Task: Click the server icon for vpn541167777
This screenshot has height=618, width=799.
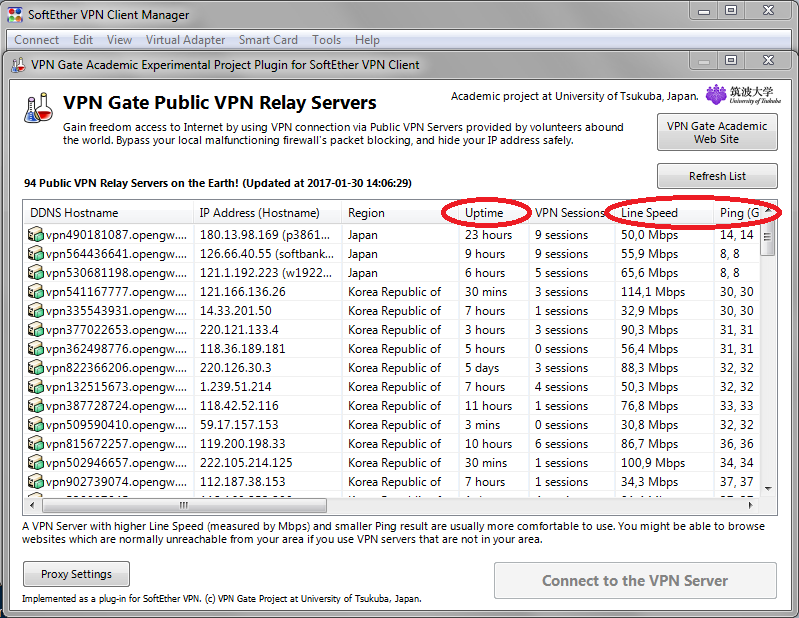Action: click(36, 291)
